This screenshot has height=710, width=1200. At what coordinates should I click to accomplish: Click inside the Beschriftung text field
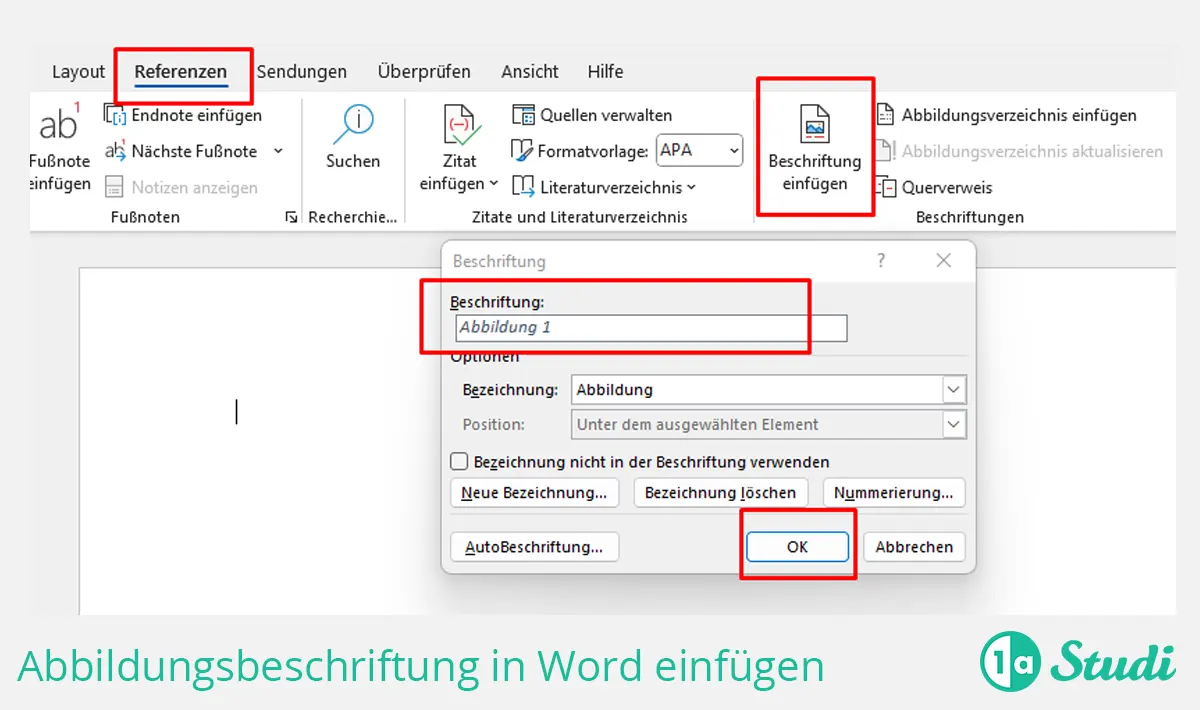tap(650, 327)
